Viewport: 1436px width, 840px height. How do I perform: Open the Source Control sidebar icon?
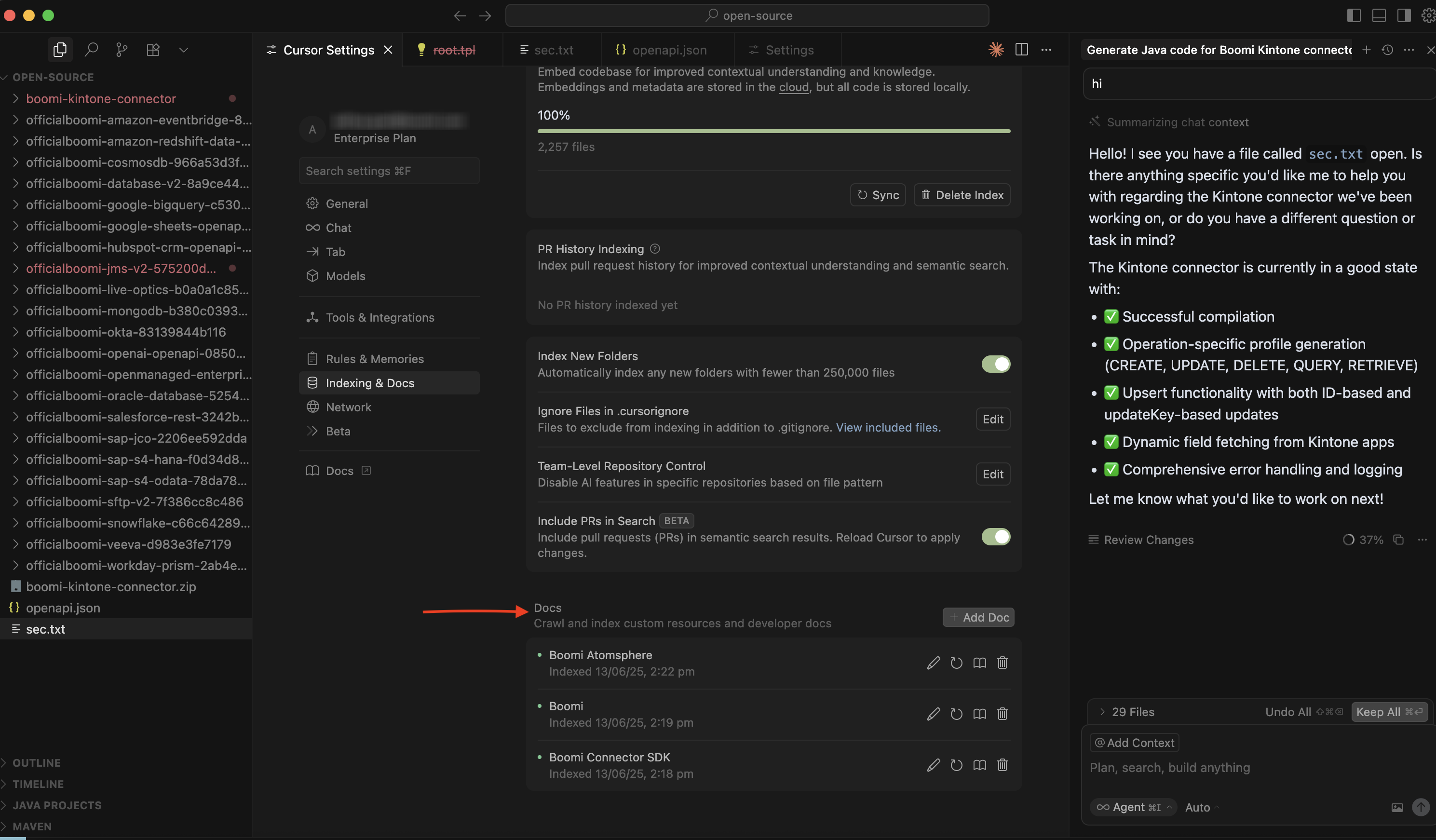[x=122, y=50]
